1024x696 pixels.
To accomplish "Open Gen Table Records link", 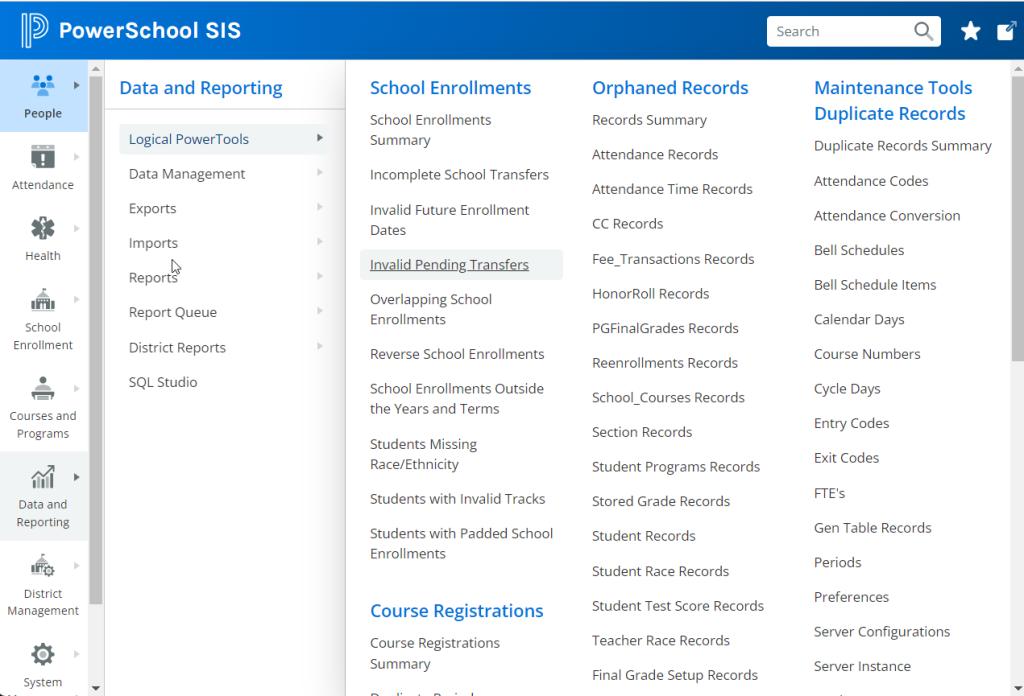I will [x=872, y=528].
